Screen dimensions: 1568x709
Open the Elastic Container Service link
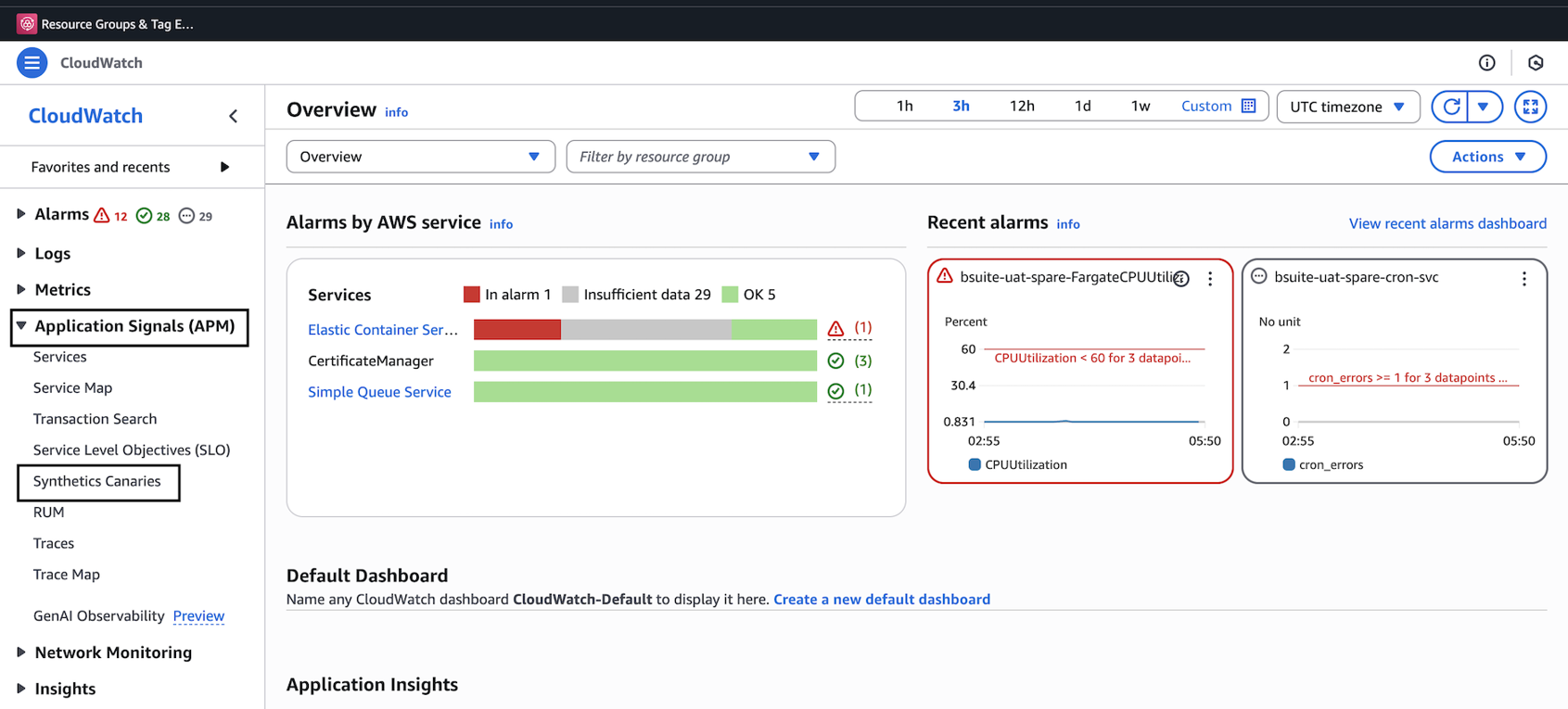(x=383, y=329)
